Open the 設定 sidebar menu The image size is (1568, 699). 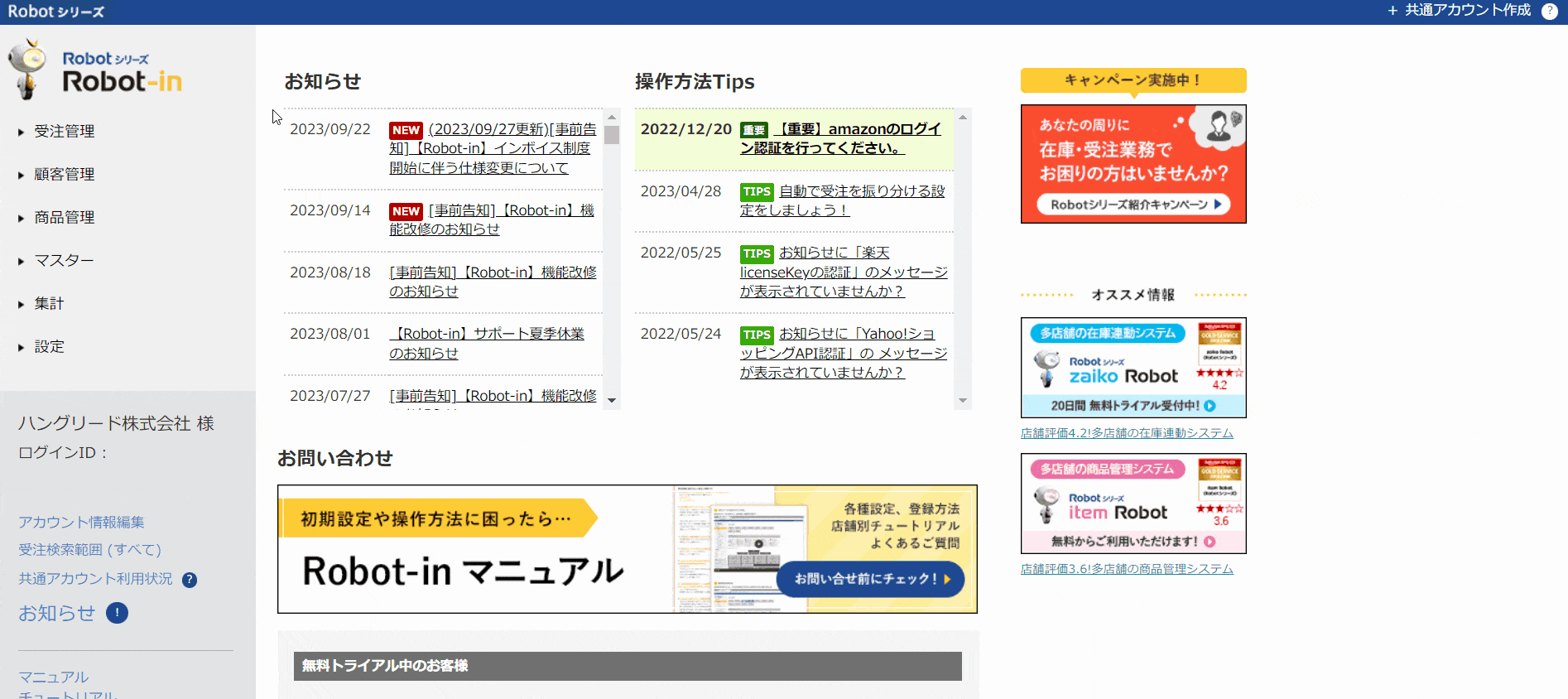click(49, 347)
